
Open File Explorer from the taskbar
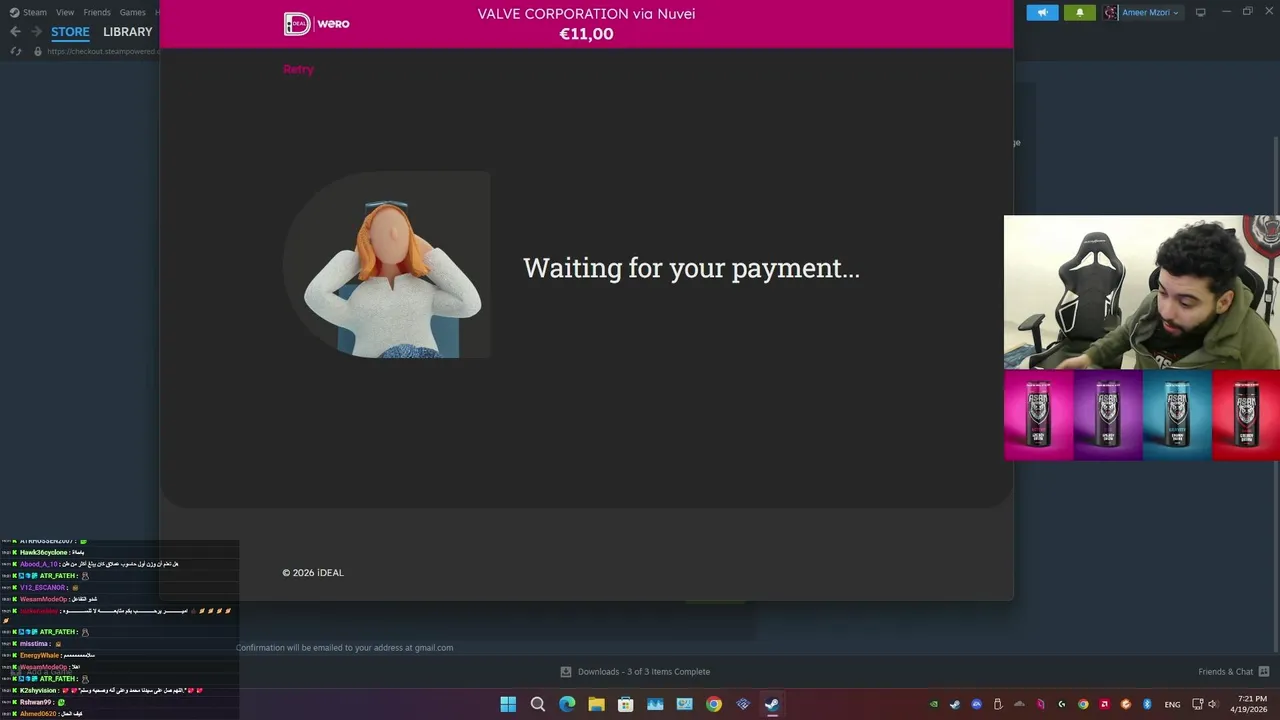pyautogui.click(x=596, y=704)
